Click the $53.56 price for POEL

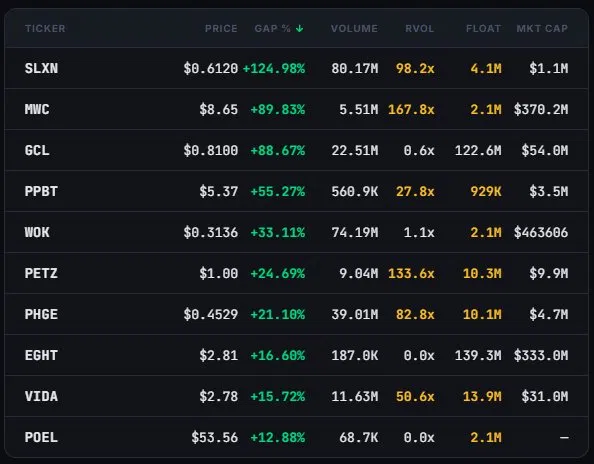(x=215, y=437)
